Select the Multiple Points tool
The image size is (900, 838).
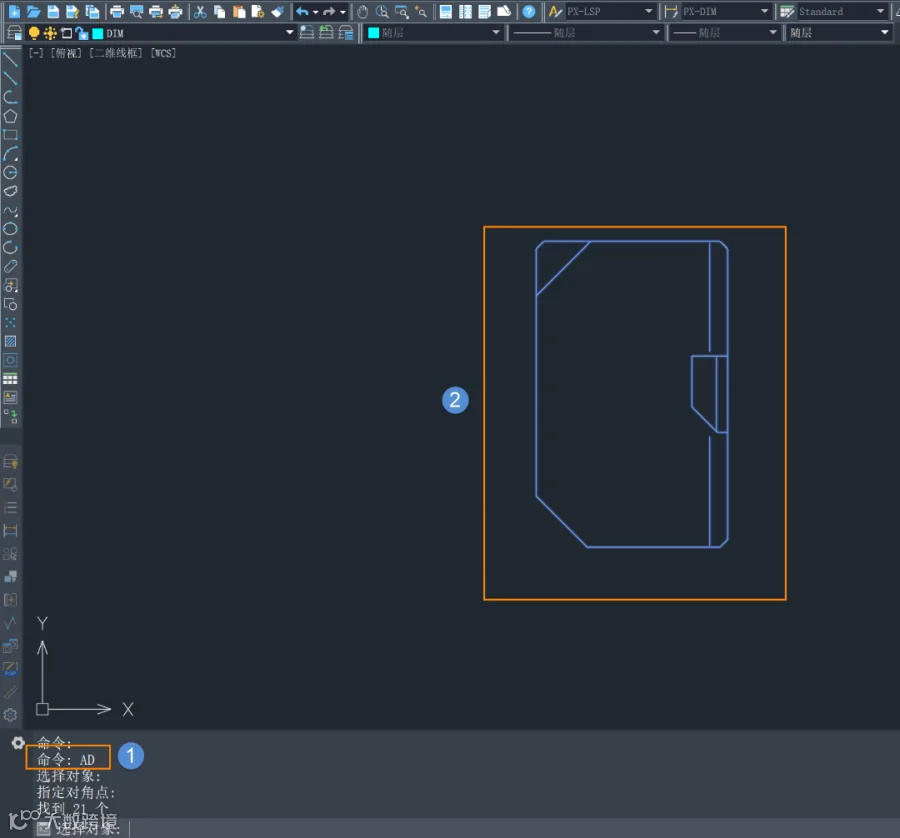point(10,323)
